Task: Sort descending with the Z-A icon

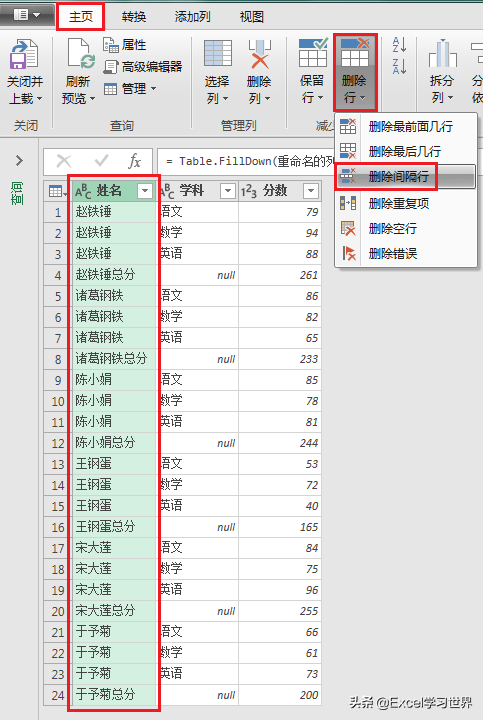Action: (x=399, y=67)
